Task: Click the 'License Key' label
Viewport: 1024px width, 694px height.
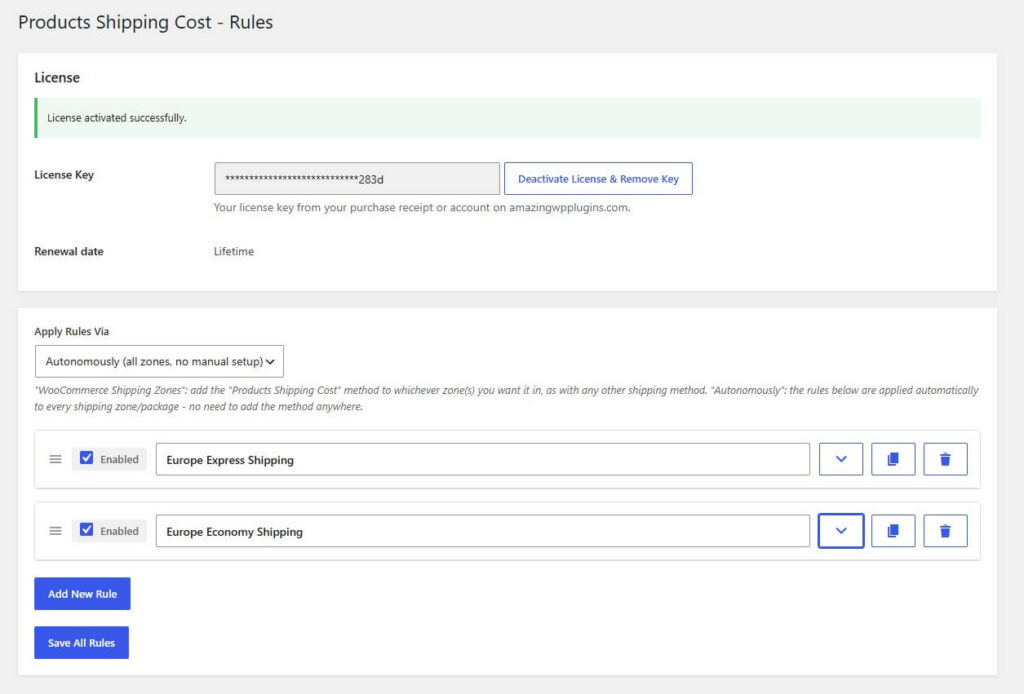Action: click(64, 174)
